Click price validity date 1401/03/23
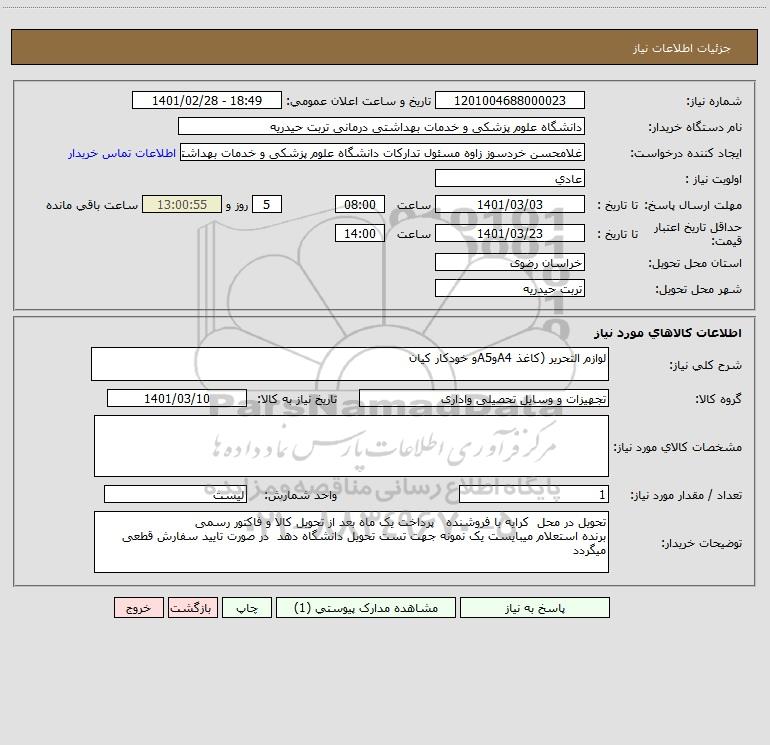The height and width of the screenshot is (745, 770). coord(510,233)
